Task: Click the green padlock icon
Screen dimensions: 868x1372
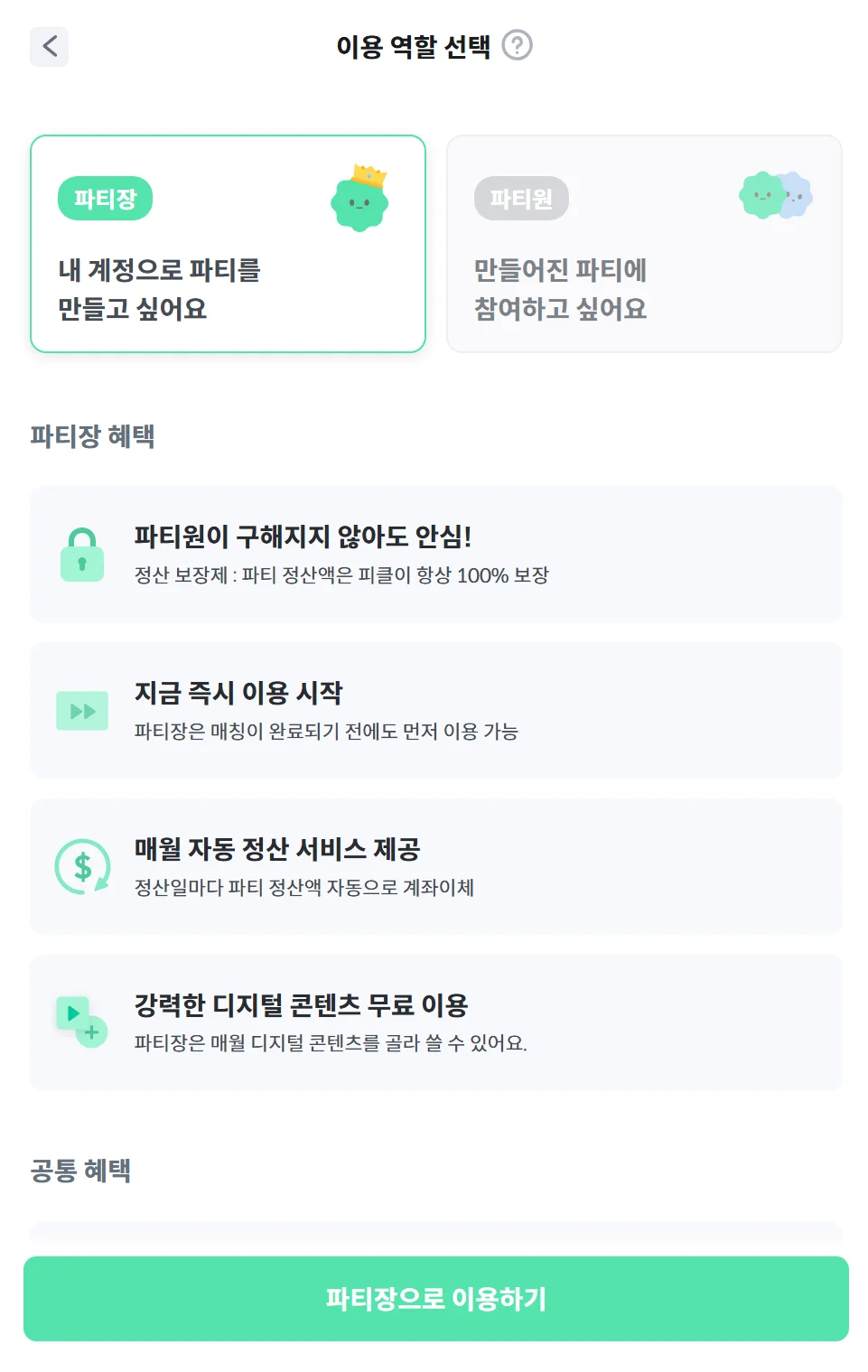Action: click(x=82, y=555)
